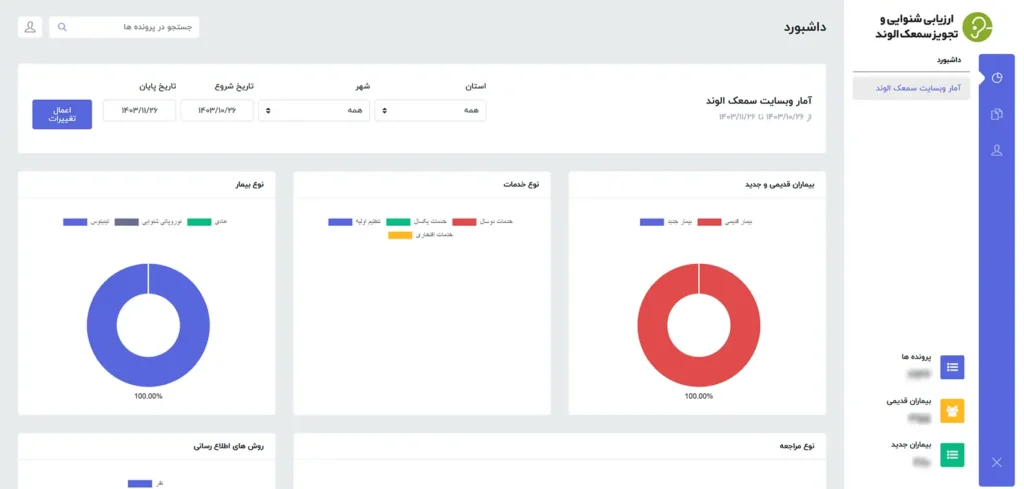Click the blue list icon beside پرونده ها

(x=952, y=367)
